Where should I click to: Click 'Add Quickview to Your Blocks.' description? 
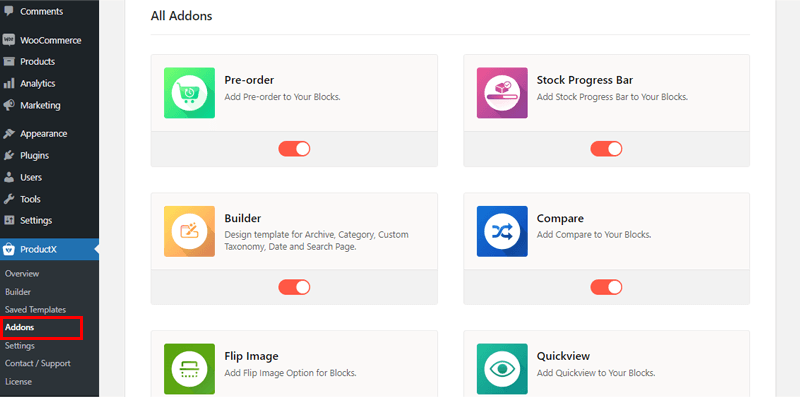(596, 373)
